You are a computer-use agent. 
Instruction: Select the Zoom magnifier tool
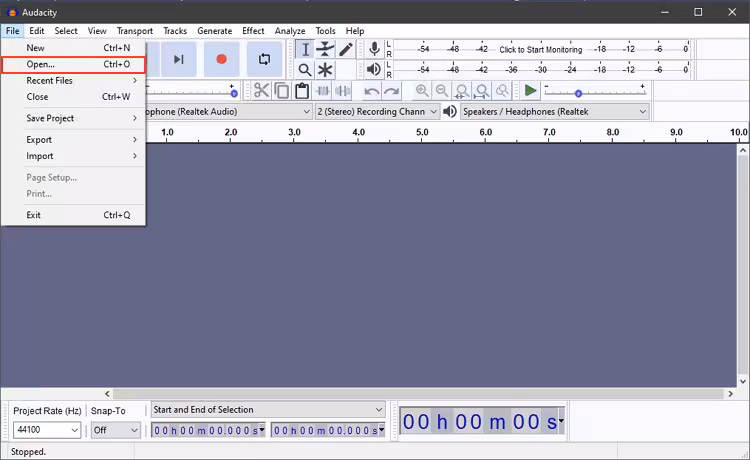tap(305, 70)
